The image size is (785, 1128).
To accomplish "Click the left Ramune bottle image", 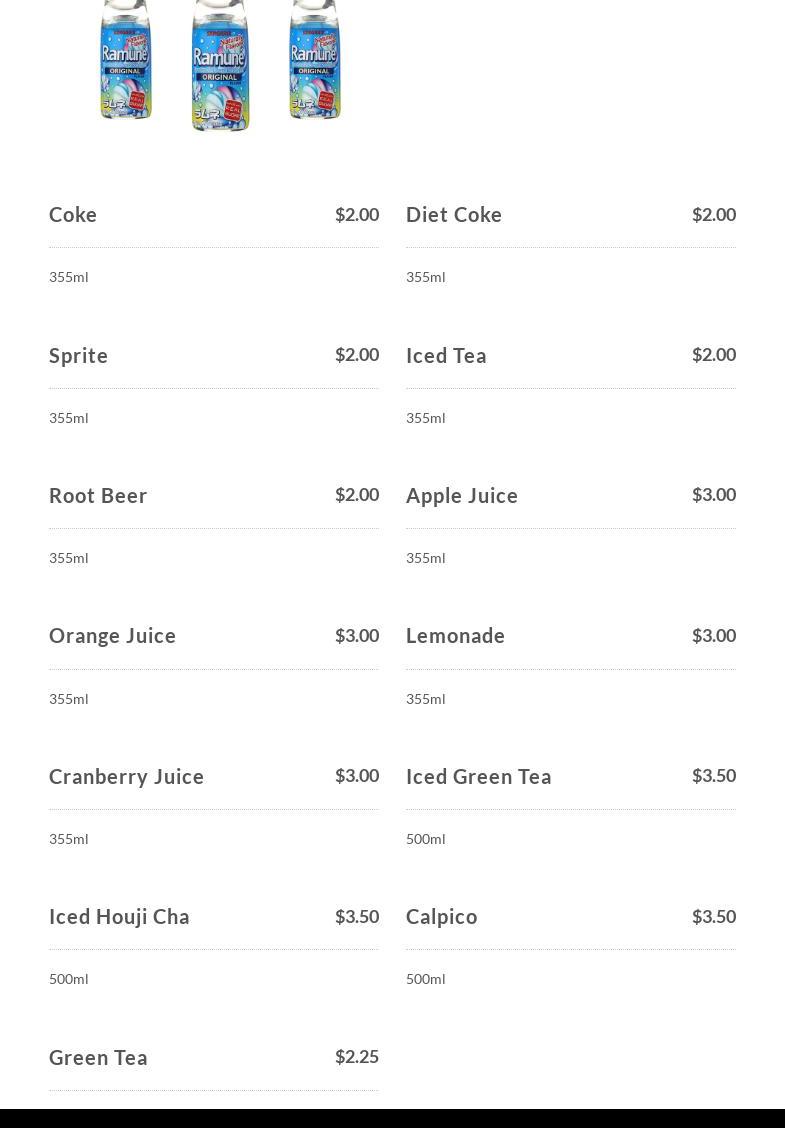I will pyautogui.click(x=126, y=59).
